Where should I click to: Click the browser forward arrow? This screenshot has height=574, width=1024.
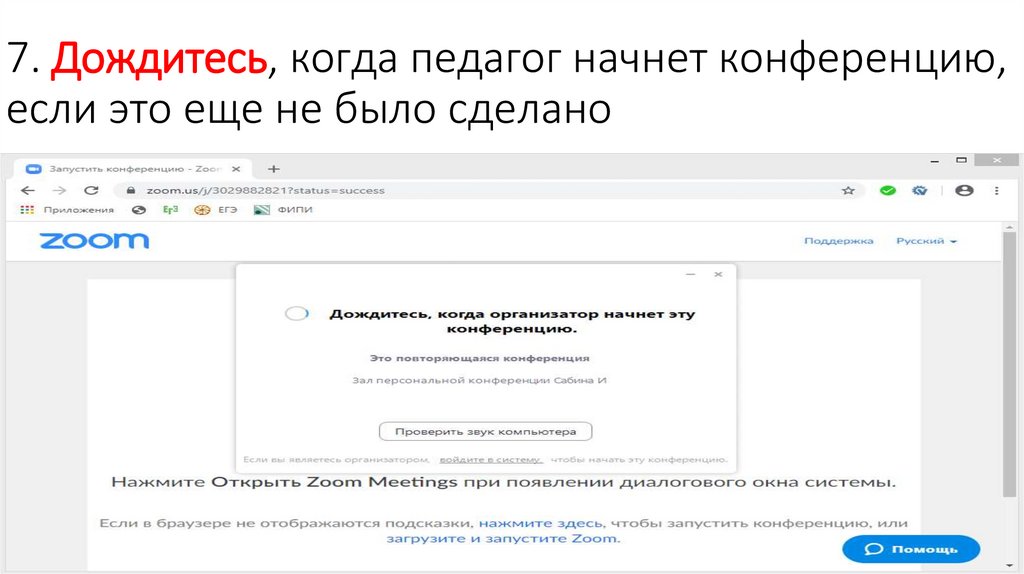59,191
